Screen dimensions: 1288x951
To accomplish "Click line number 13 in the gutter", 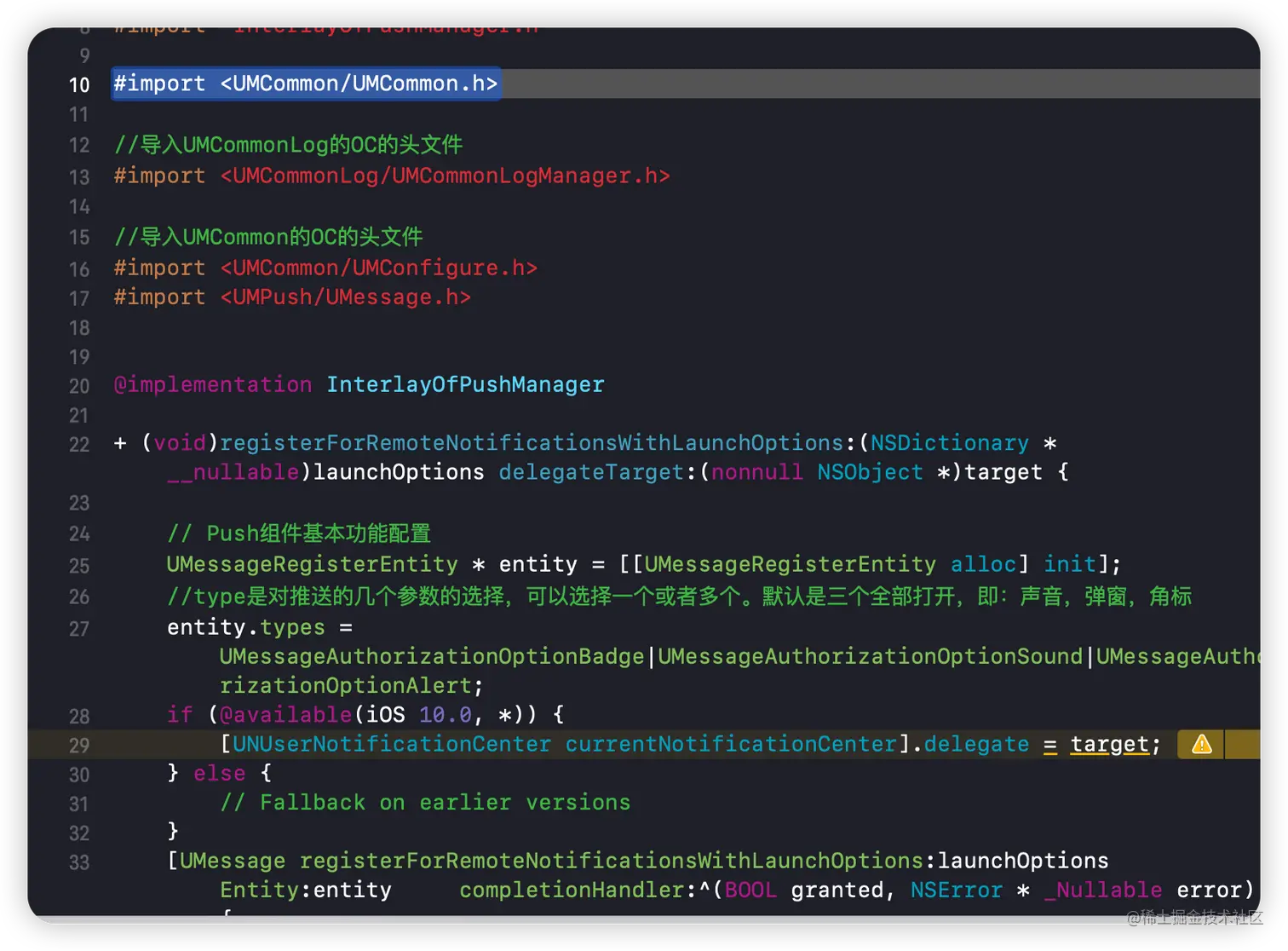I will pyautogui.click(x=79, y=176).
